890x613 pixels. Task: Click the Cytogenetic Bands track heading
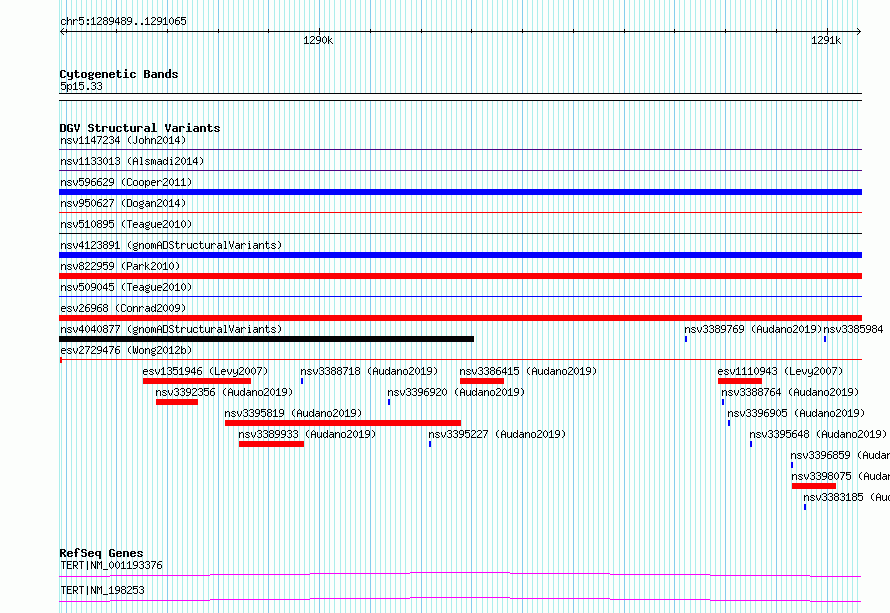pyautogui.click(x=119, y=74)
